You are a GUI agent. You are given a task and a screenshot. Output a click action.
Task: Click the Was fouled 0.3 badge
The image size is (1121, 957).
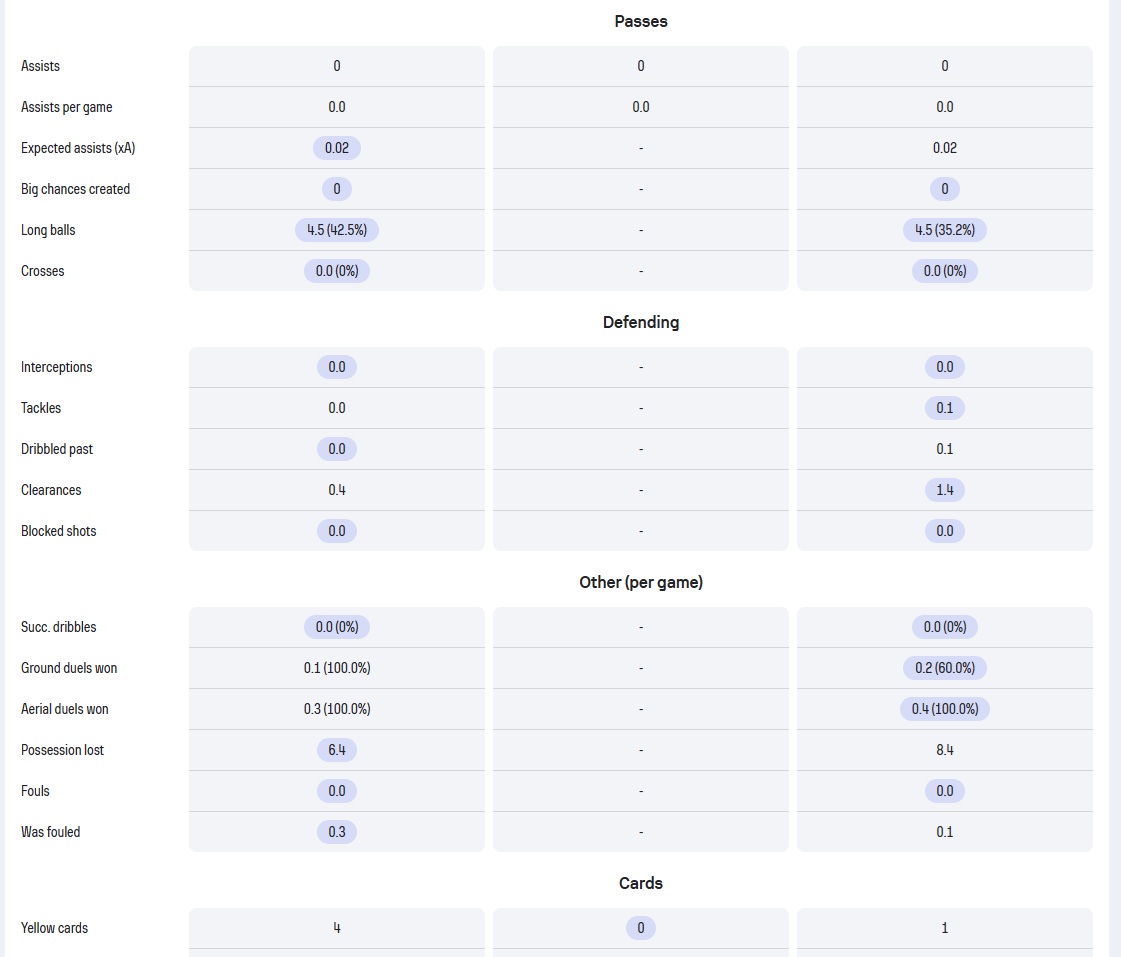(x=337, y=832)
